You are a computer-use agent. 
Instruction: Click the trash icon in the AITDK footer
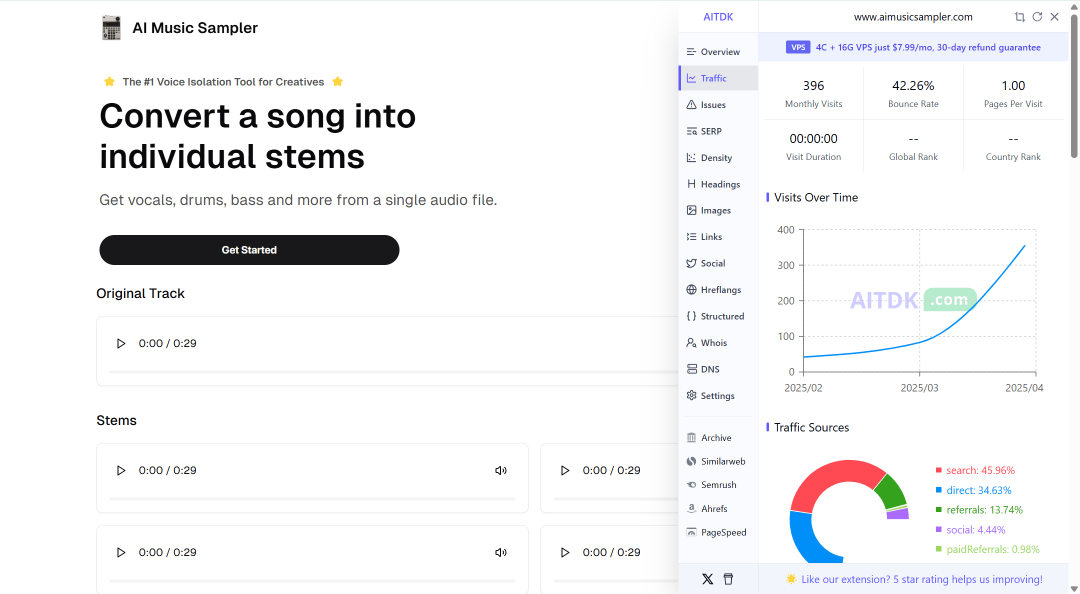pyautogui.click(x=728, y=579)
